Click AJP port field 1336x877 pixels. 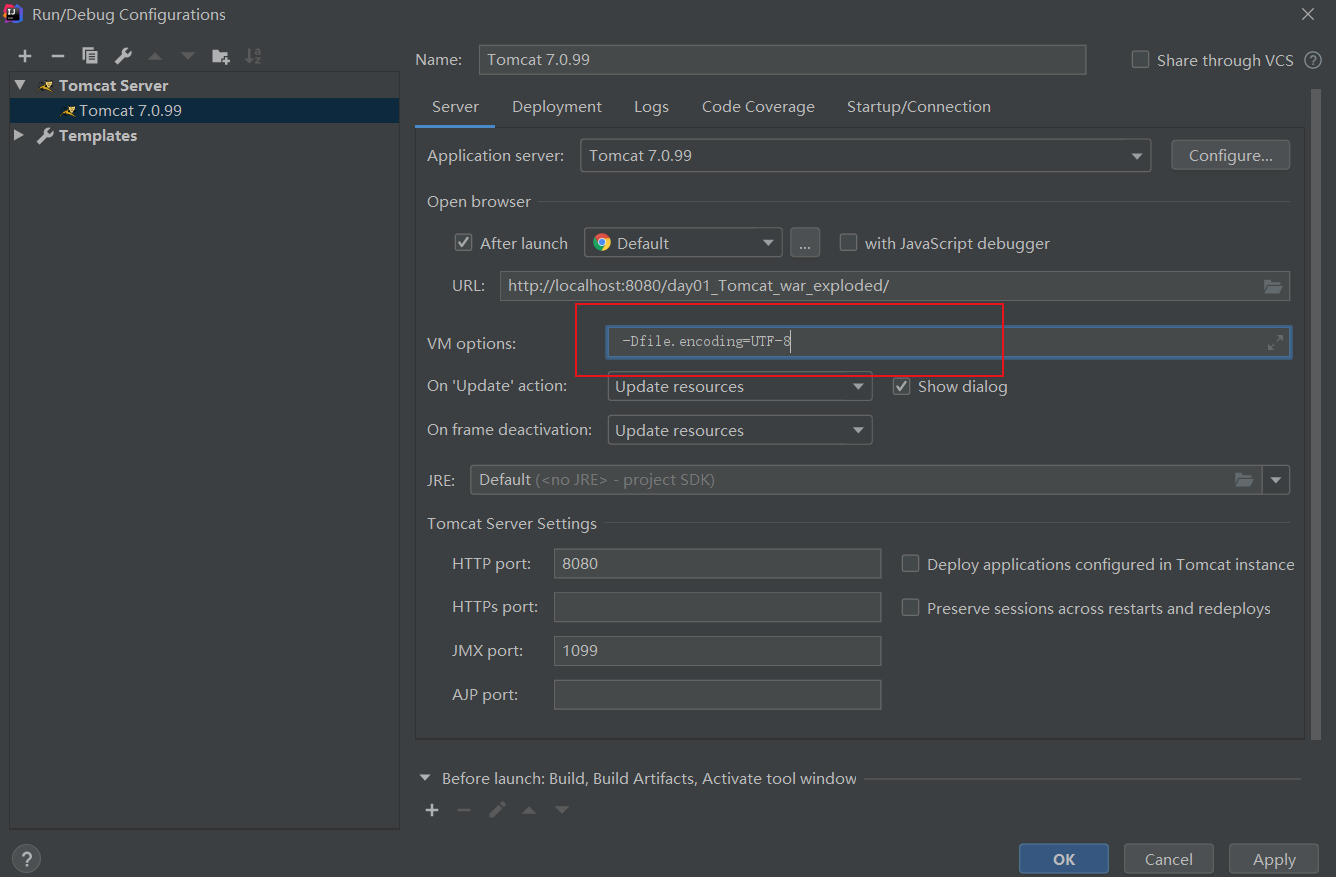(717, 695)
